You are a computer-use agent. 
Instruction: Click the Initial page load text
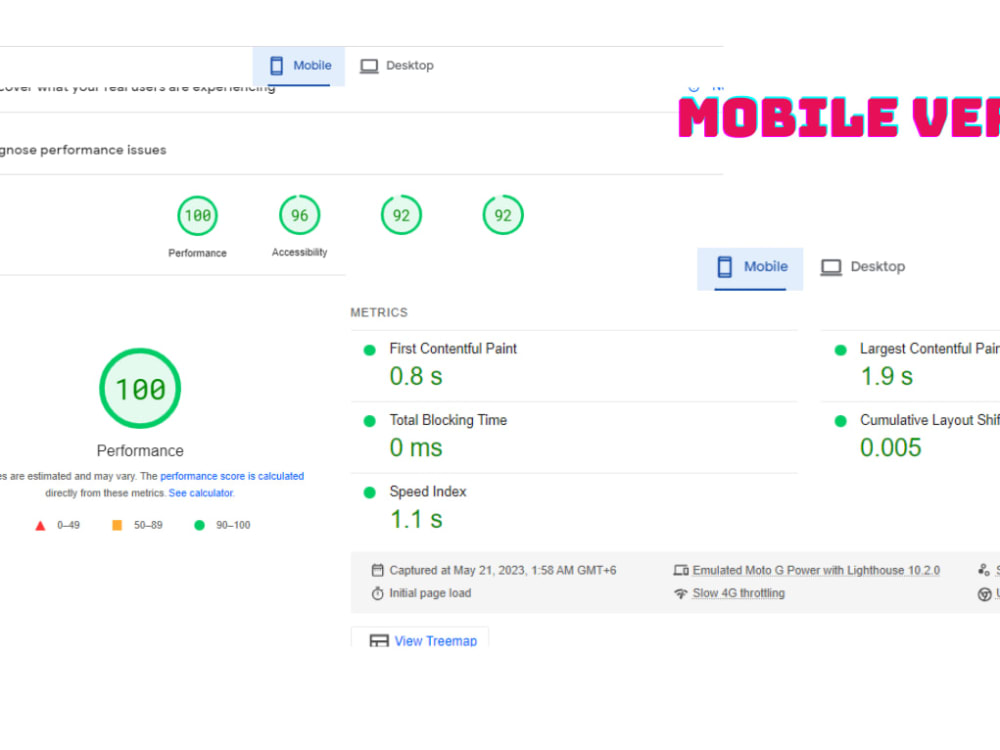[430, 593]
